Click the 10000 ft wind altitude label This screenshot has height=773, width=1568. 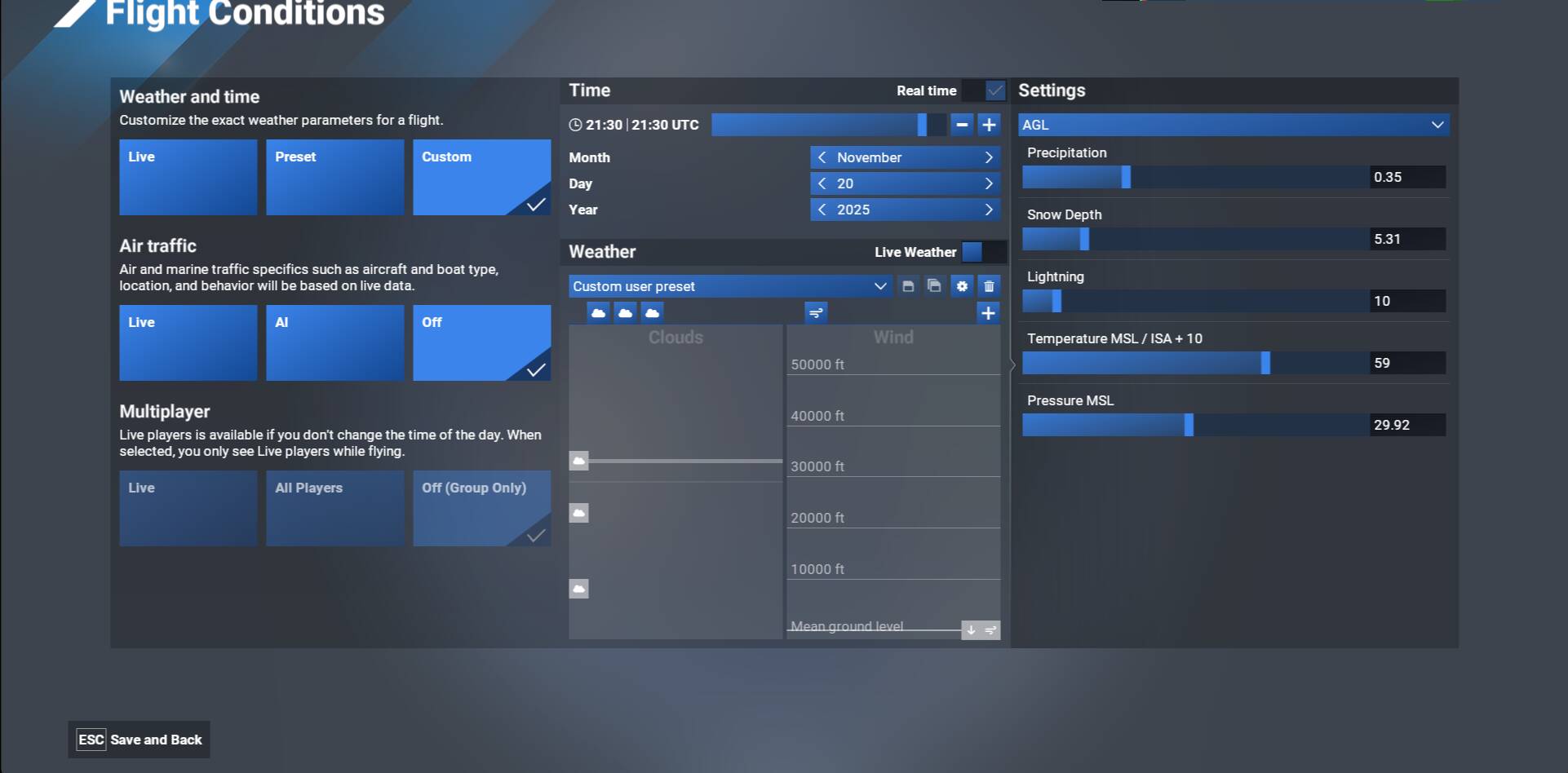click(x=817, y=569)
